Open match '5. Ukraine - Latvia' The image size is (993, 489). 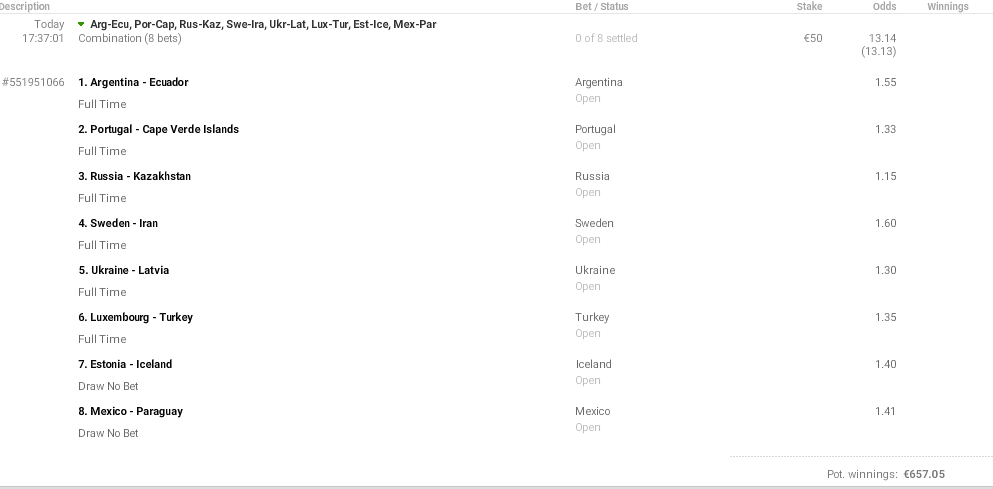pos(123,270)
